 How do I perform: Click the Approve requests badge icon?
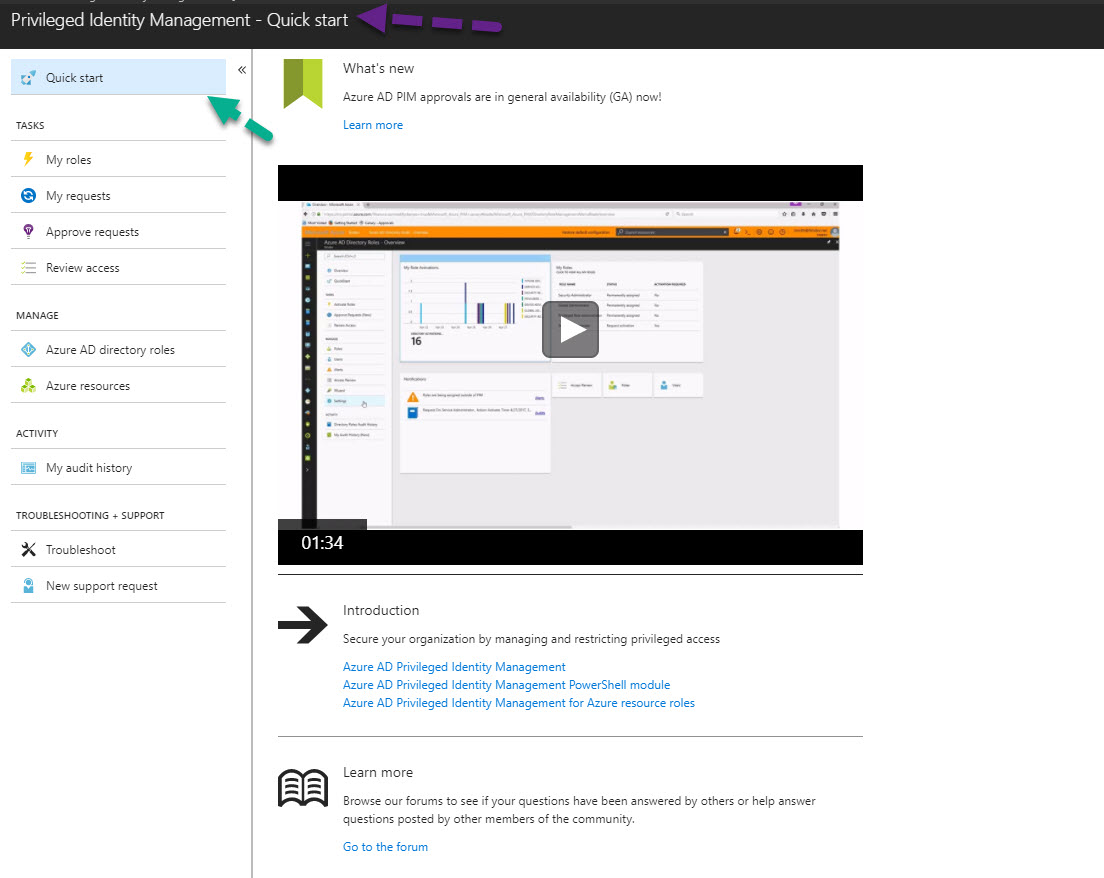(x=28, y=232)
